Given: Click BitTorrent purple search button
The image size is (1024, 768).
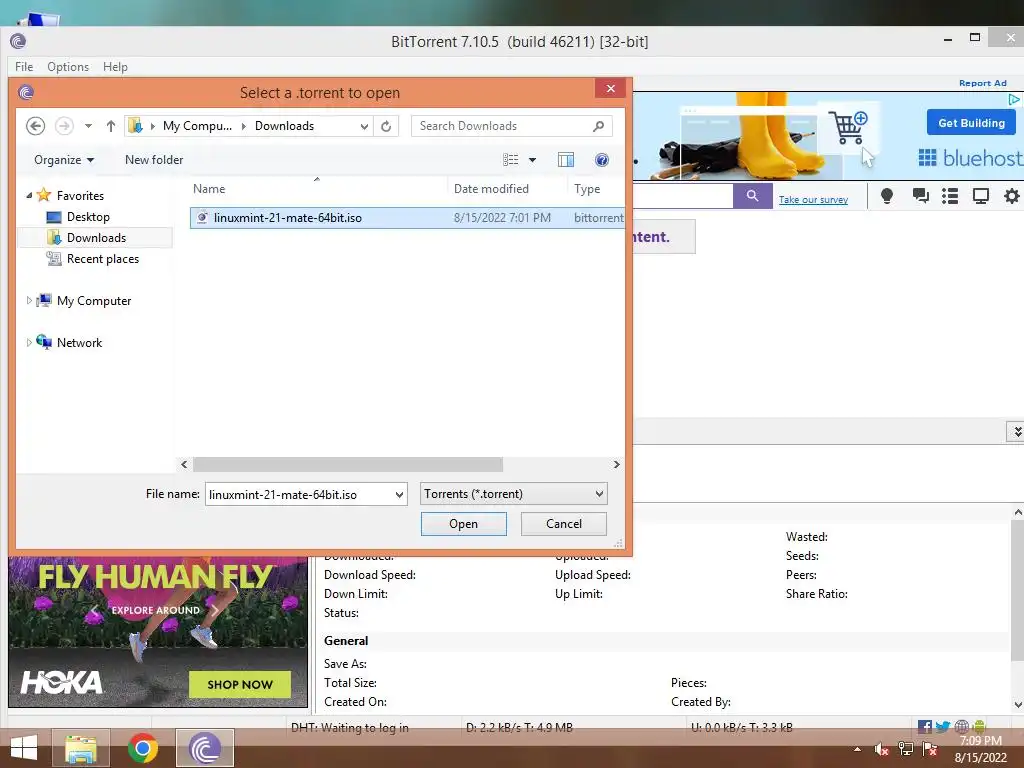Looking at the screenshot, I should 752,196.
